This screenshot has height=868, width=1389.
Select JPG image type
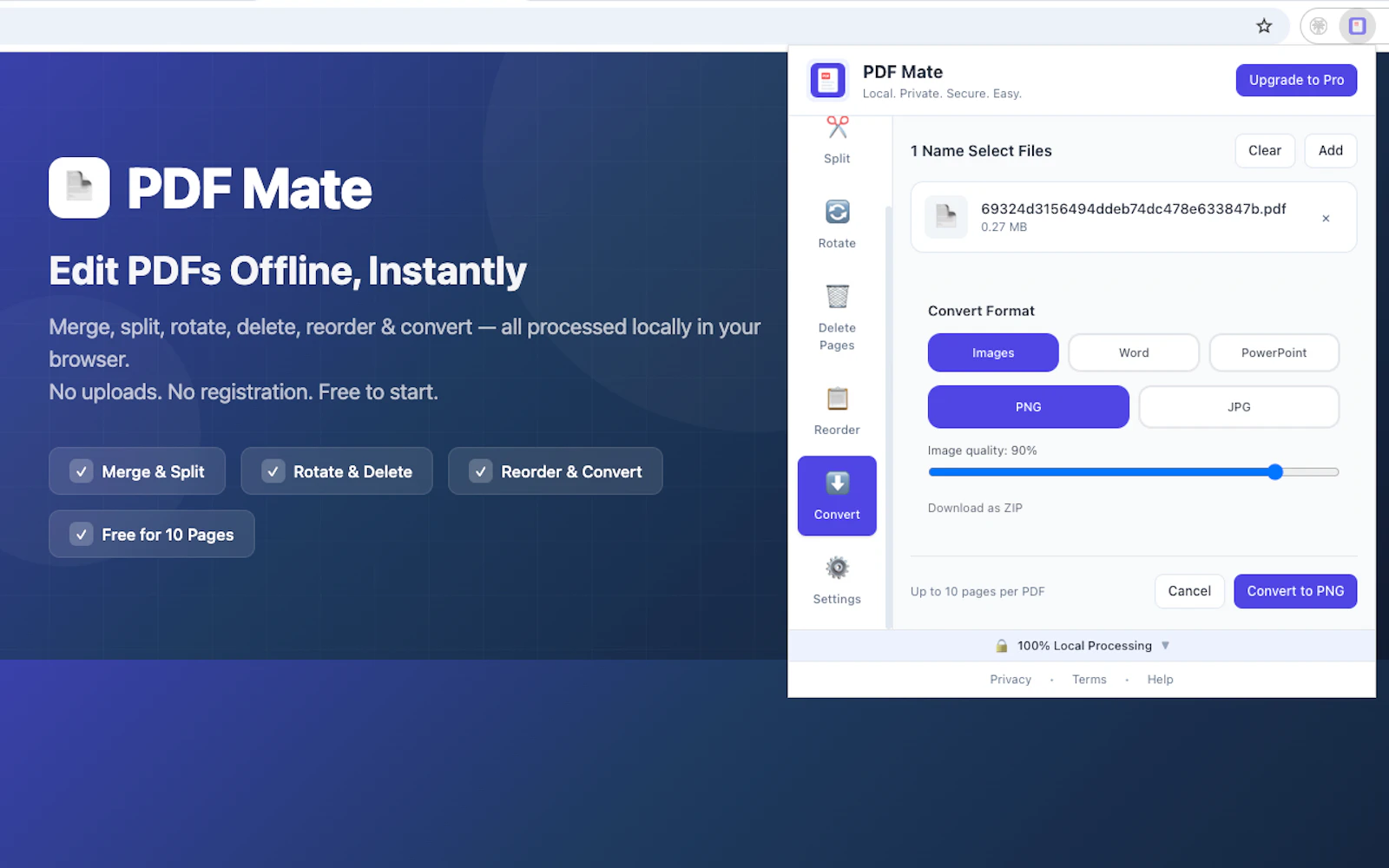1239,407
